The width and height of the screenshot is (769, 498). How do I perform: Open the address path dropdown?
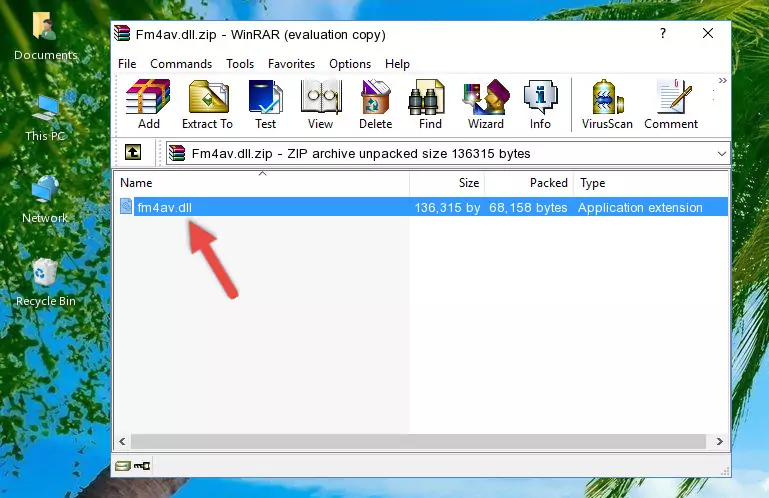pyautogui.click(x=721, y=154)
